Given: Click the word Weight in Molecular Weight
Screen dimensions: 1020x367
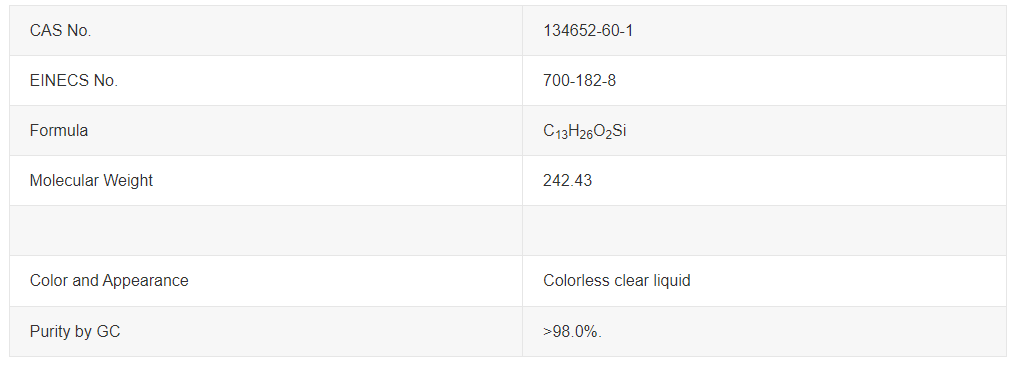Looking at the screenshot, I should point(130,181).
